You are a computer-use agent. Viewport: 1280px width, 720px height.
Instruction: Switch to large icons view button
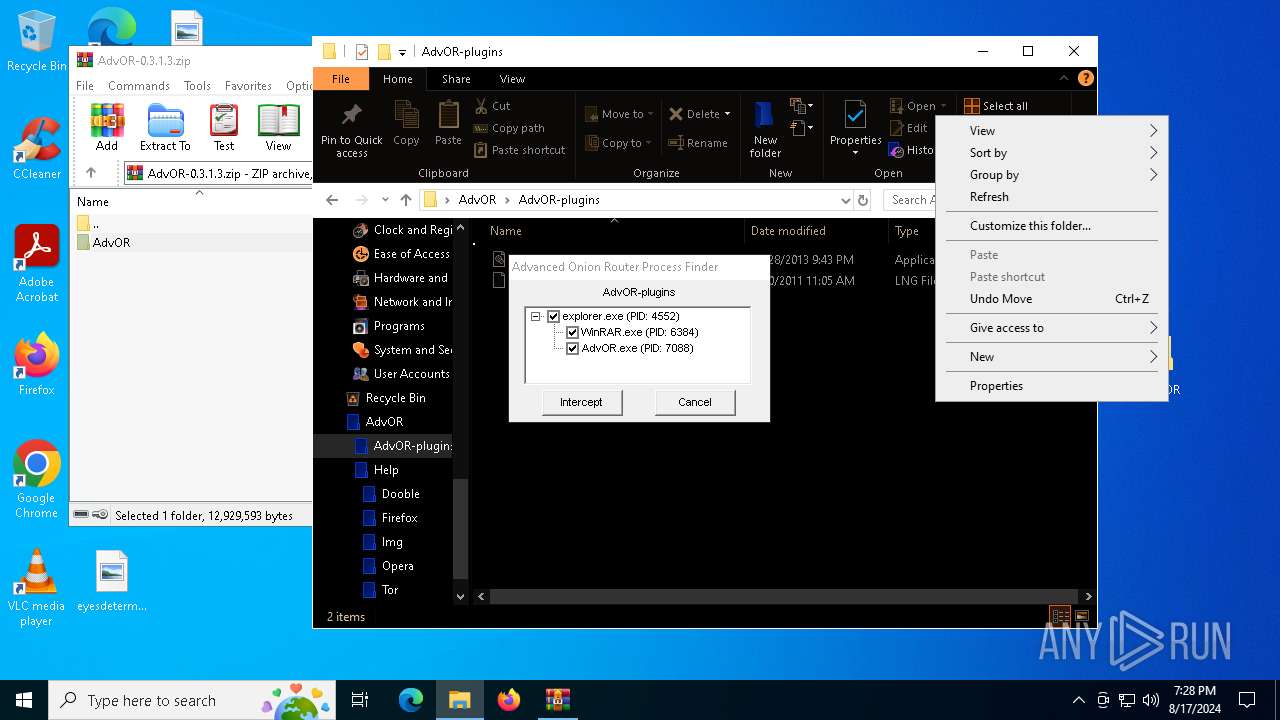[1081, 616]
